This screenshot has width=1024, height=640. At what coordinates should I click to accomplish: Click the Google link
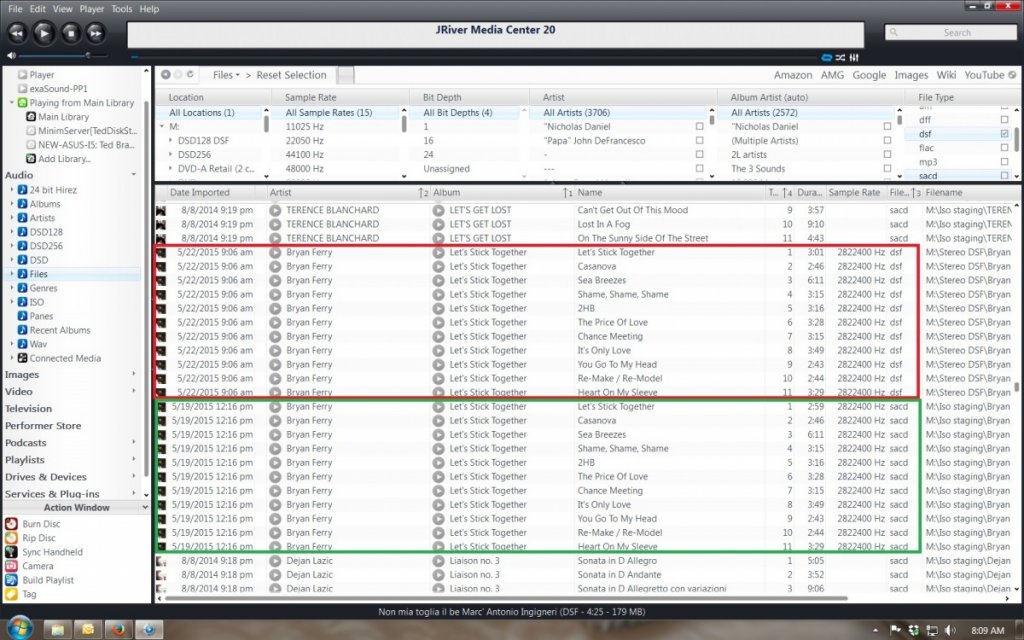point(869,75)
